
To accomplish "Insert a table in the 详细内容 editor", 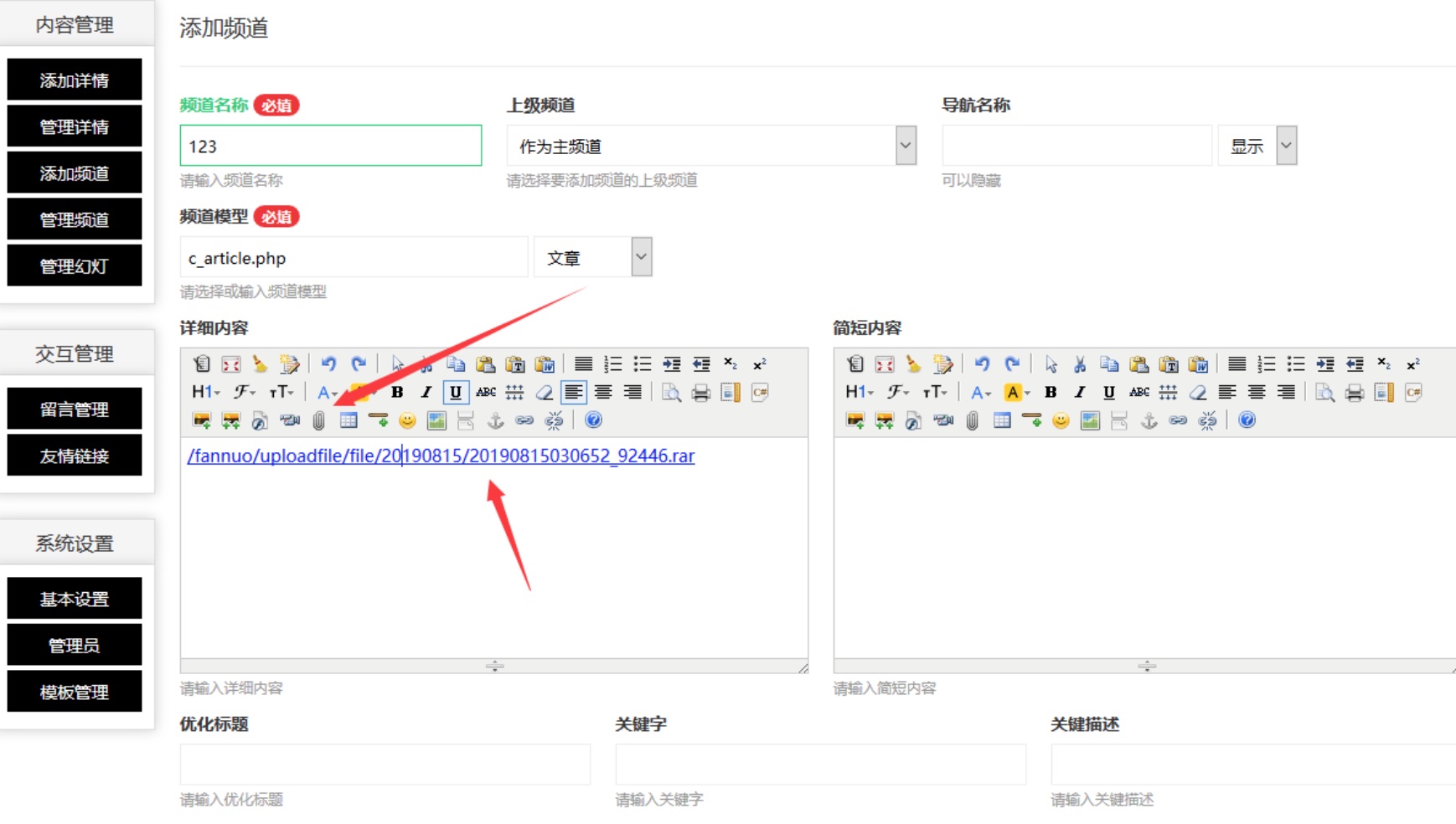I will tap(349, 420).
